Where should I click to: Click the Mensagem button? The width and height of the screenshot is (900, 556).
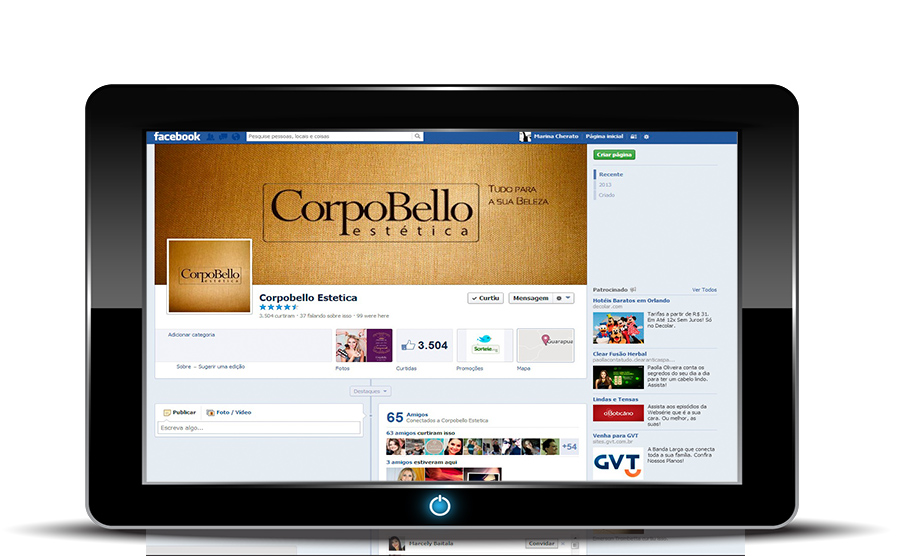[530, 298]
